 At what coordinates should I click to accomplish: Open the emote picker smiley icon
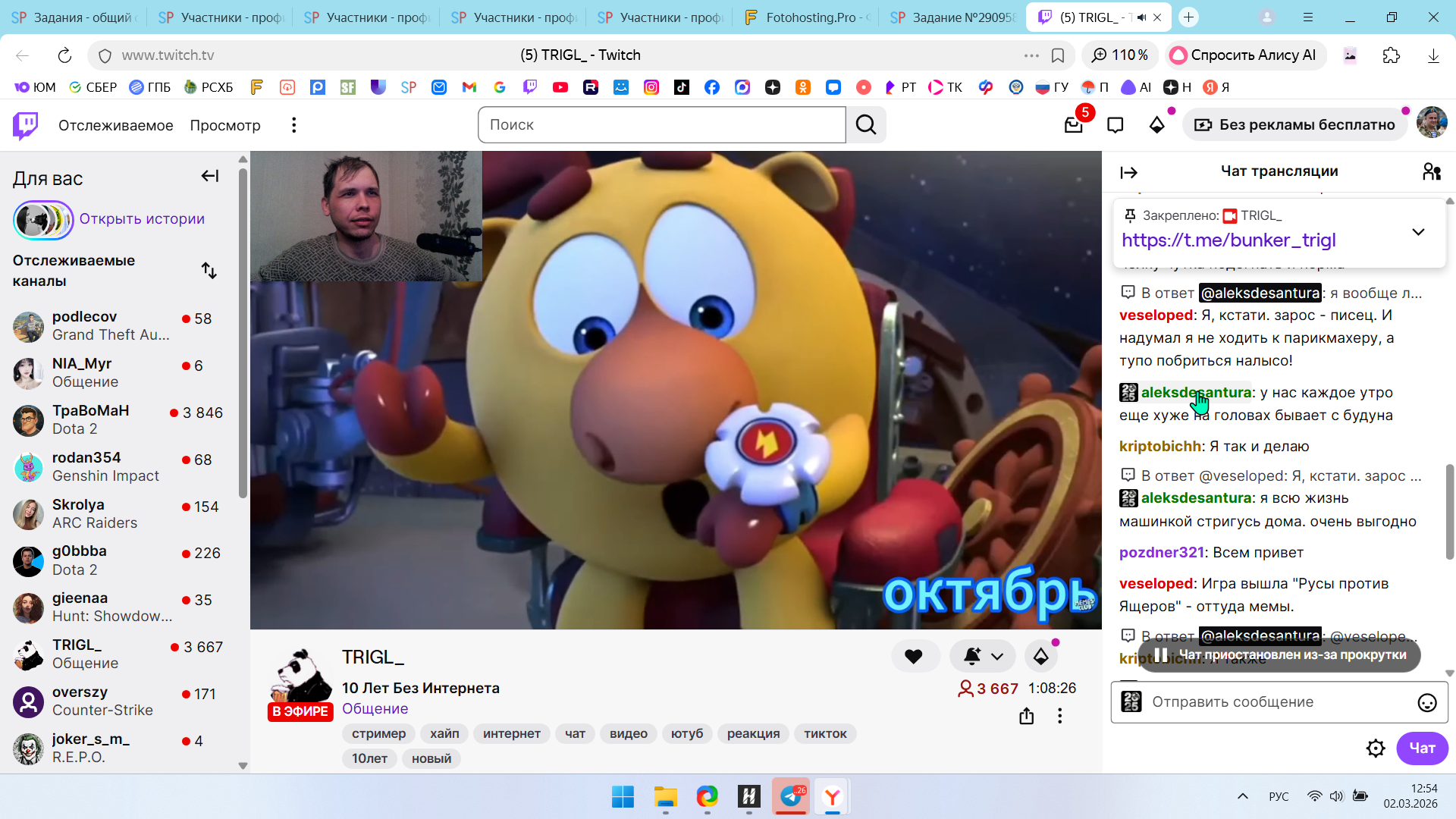click(1426, 703)
